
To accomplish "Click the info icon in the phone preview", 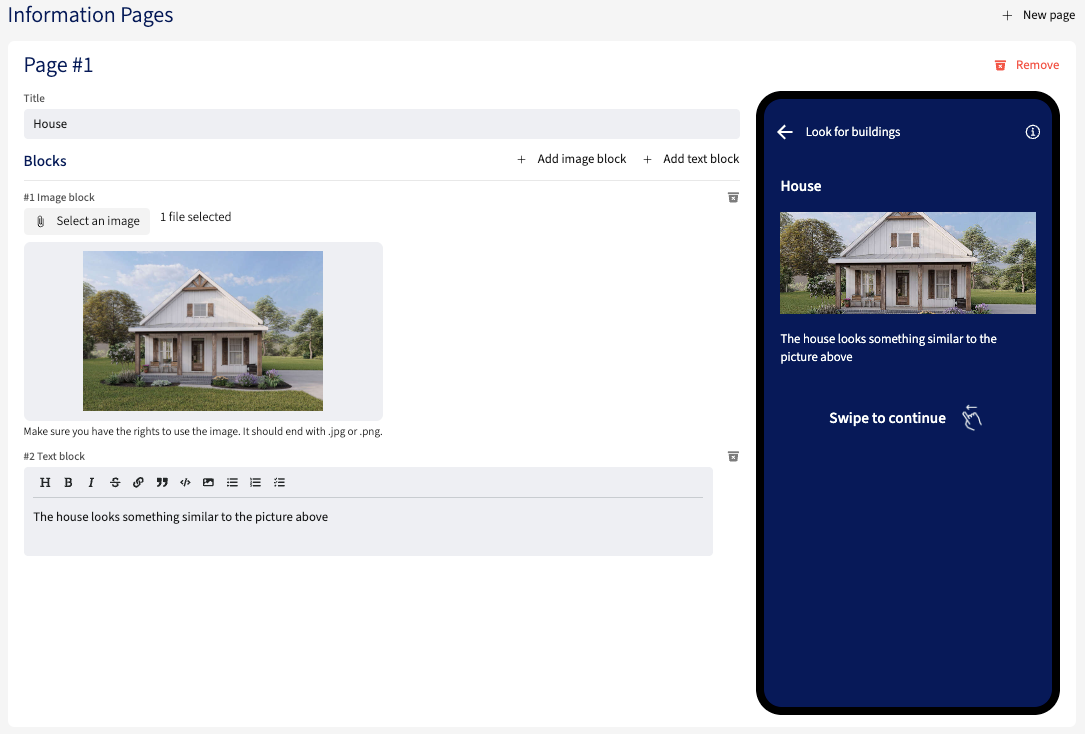I will click(x=1033, y=132).
